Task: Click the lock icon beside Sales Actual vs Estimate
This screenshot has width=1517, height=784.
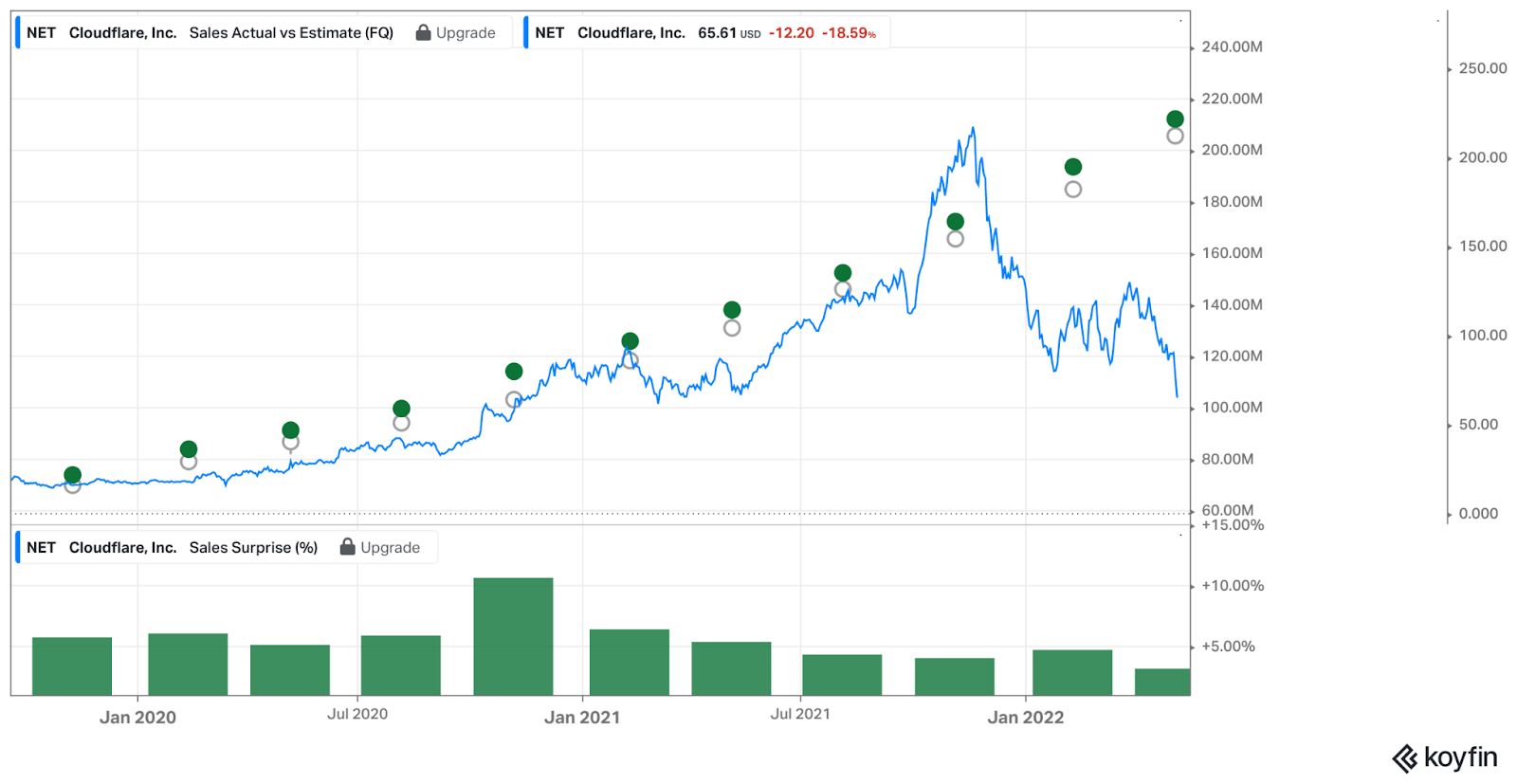Action: coord(424,32)
